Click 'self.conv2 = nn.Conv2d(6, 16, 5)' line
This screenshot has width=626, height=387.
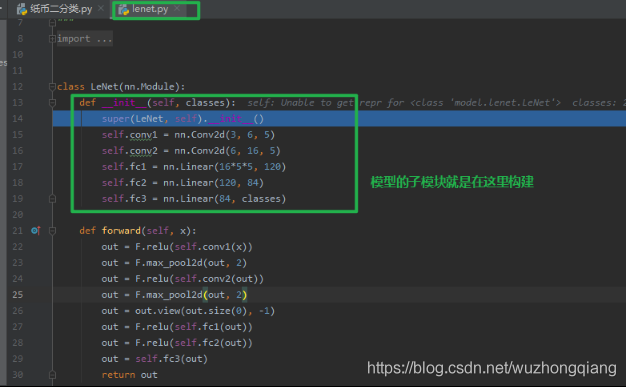coord(191,151)
